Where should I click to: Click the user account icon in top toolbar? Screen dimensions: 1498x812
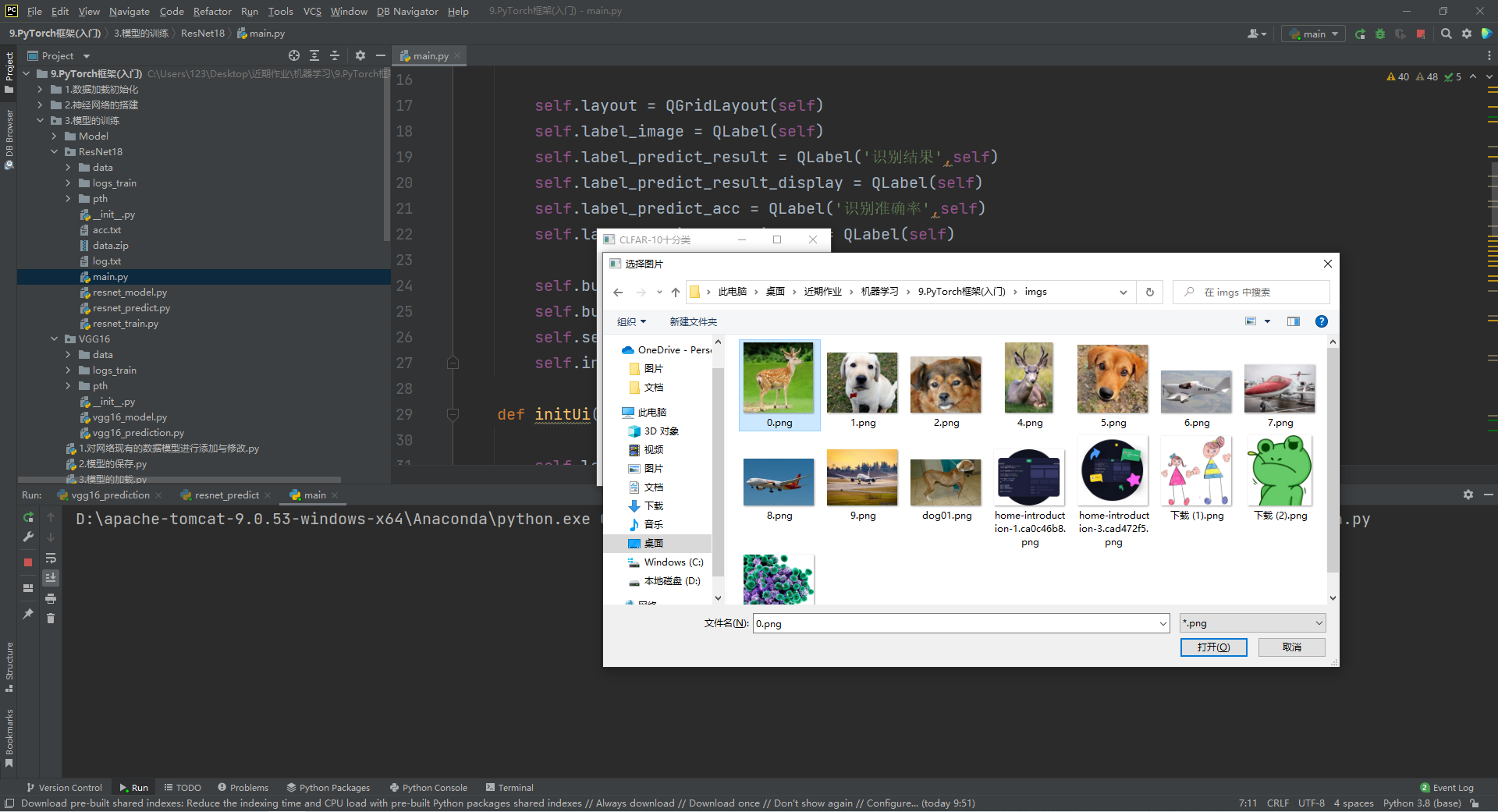coord(1256,34)
